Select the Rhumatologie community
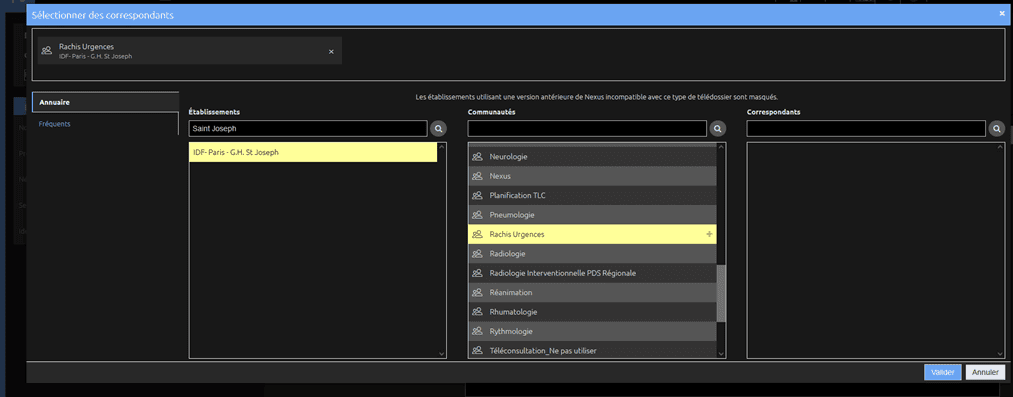This screenshot has width=1013, height=397. (x=592, y=312)
